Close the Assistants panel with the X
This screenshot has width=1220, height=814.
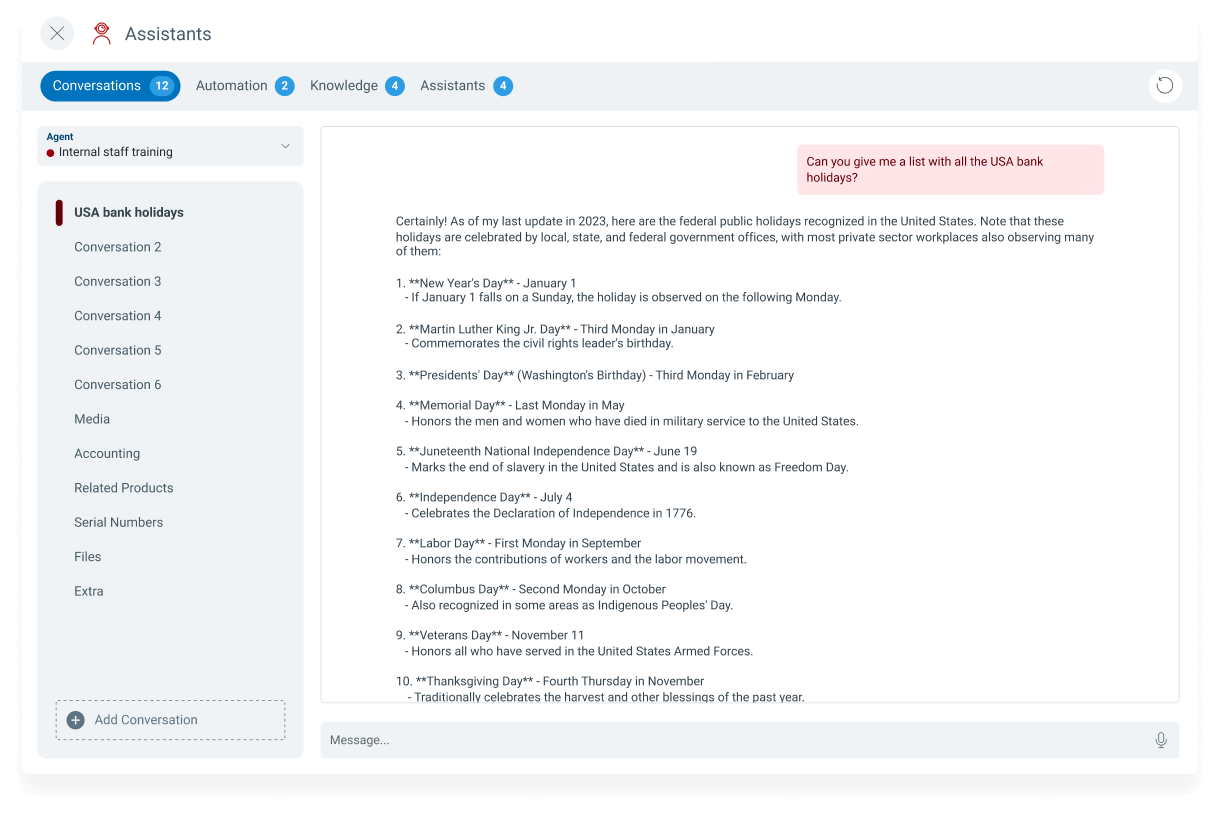[x=57, y=34]
